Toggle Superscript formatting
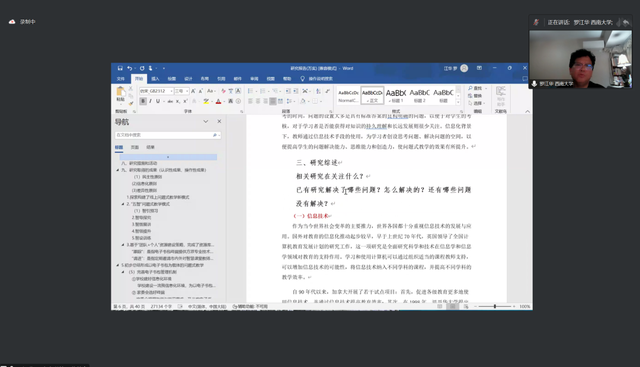Screen dimensions: 640x367 click(185, 101)
